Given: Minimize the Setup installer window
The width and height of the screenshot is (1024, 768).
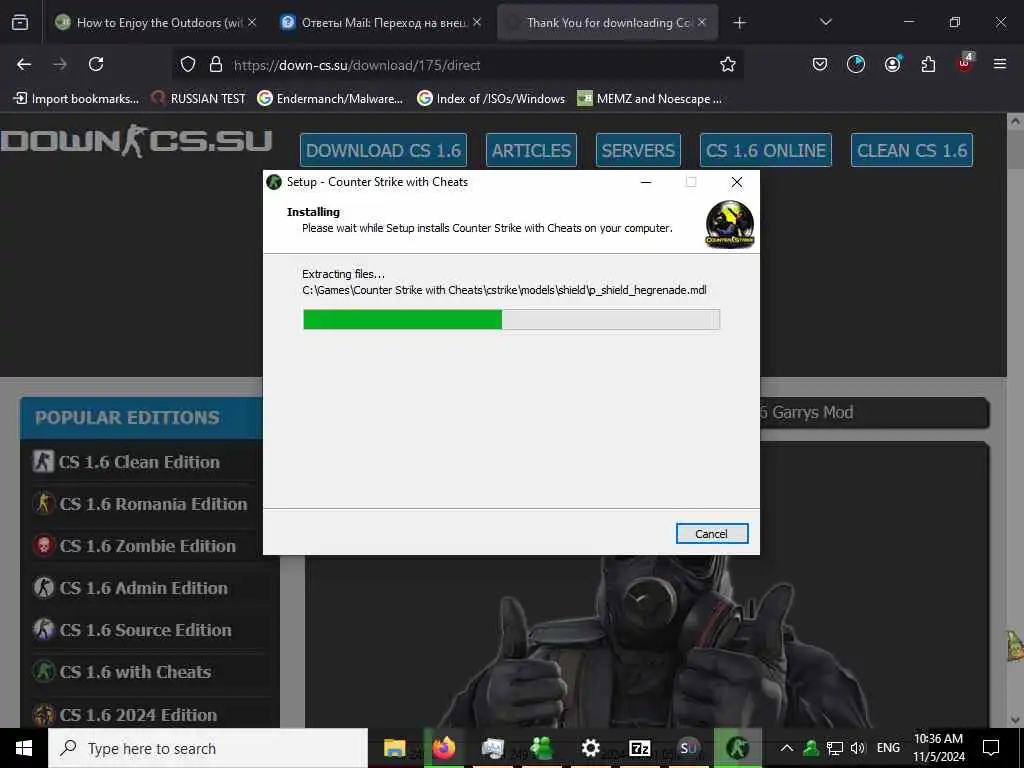Looking at the screenshot, I should coord(646,182).
